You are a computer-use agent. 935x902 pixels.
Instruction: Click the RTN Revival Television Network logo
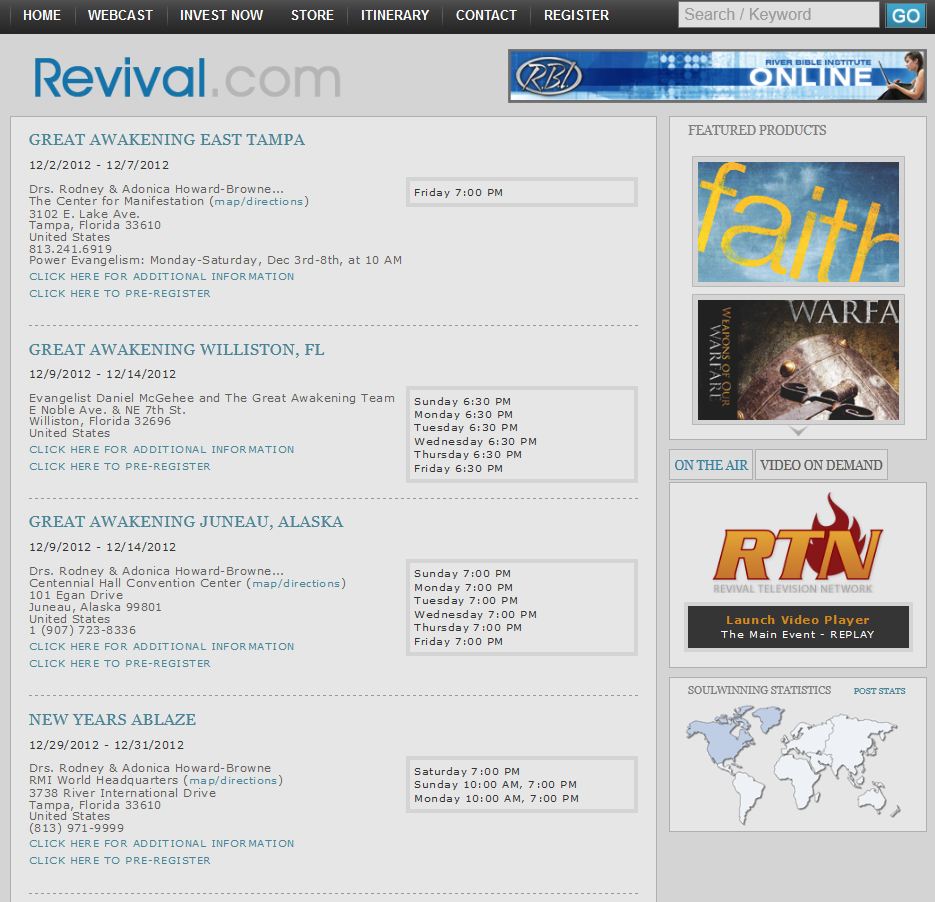click(798, 544)
